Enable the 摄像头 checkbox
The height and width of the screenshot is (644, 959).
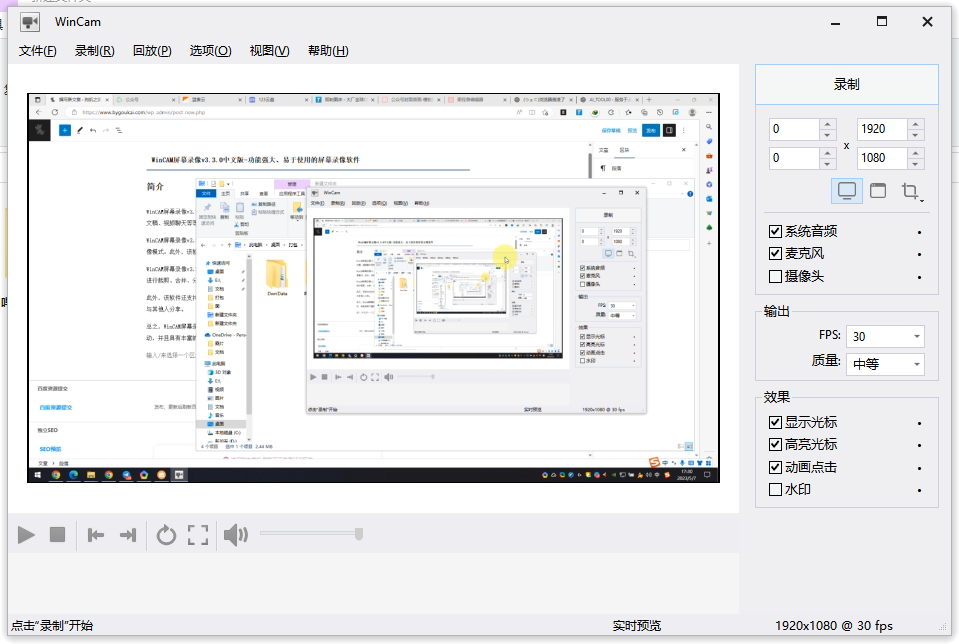775,276
